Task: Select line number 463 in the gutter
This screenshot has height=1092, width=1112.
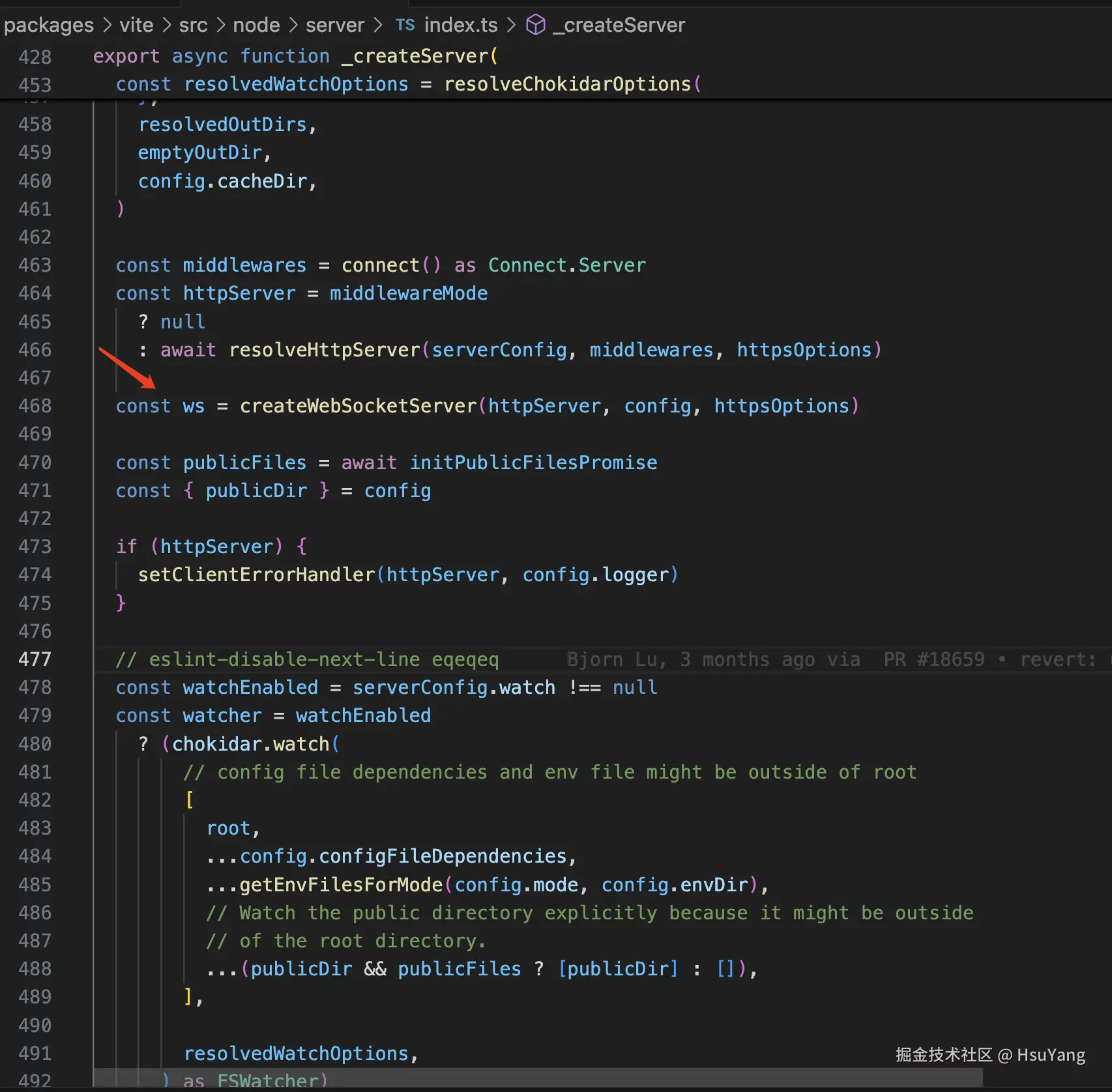Action: coord(35,265)
